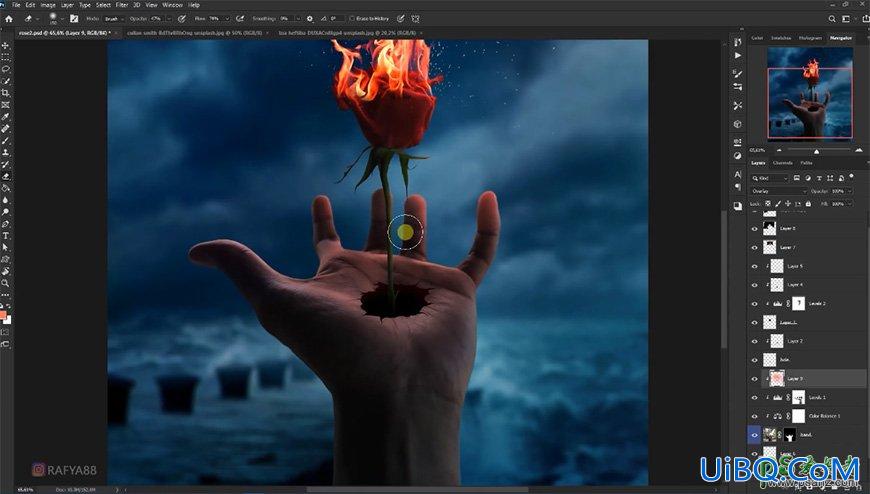The height and width of the screenshot is (494, 870).
Task: Switch to the Channels tab
Action: [782, 163]
